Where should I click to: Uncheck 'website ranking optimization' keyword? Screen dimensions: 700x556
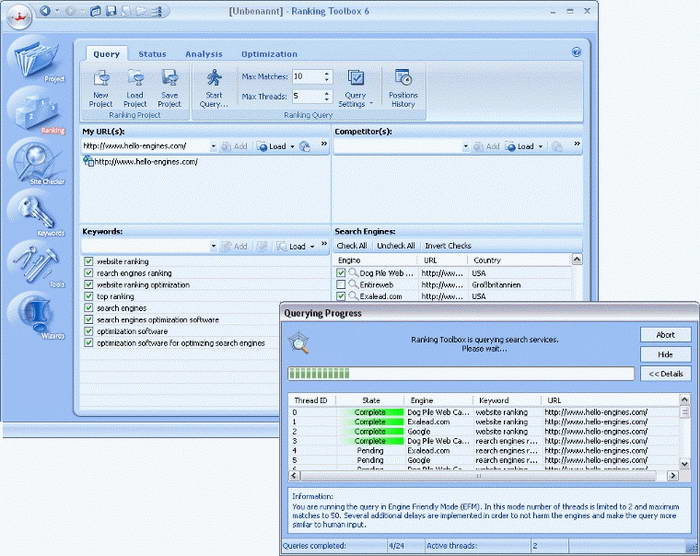88,284
